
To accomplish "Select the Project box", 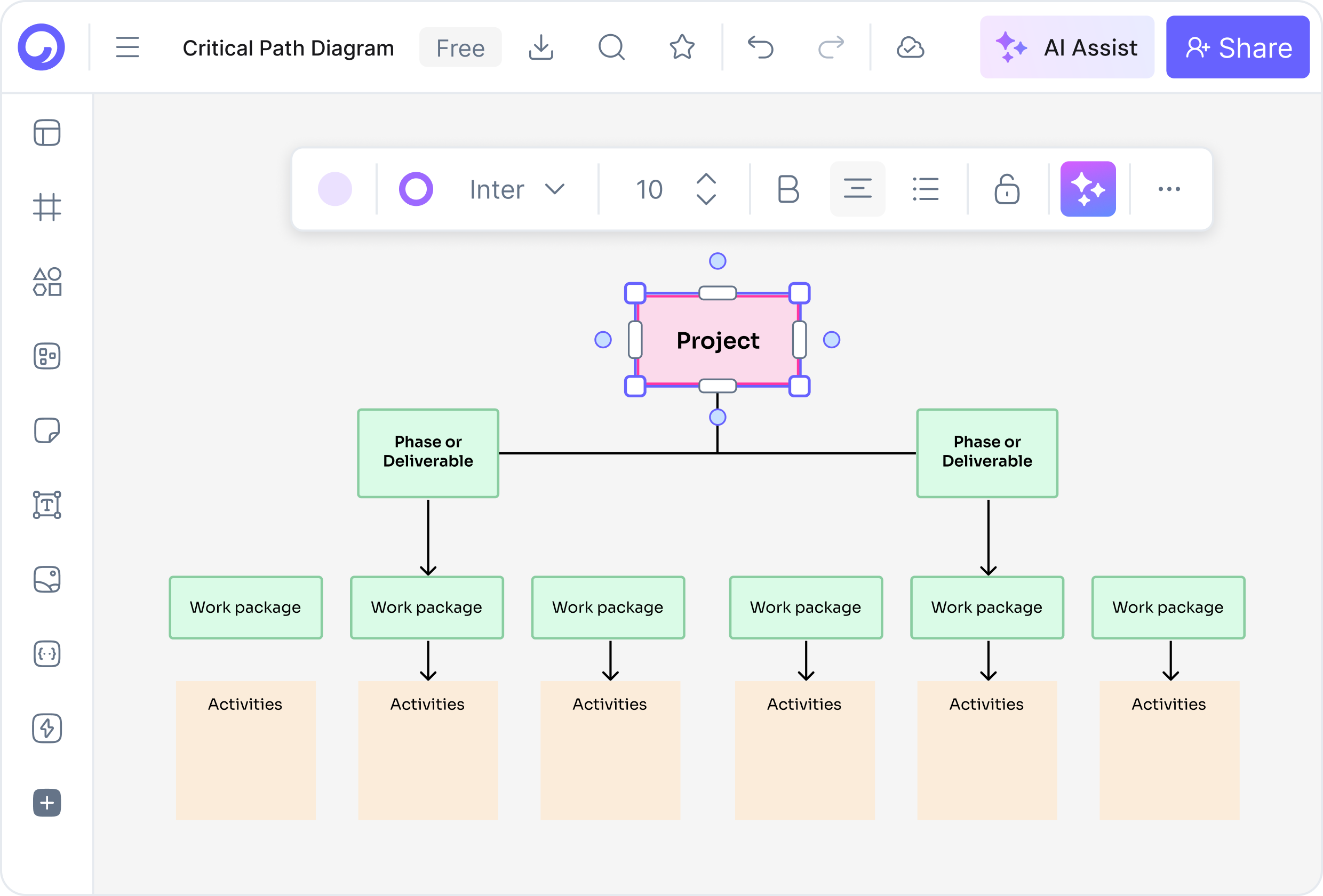I will coord(718,340).
